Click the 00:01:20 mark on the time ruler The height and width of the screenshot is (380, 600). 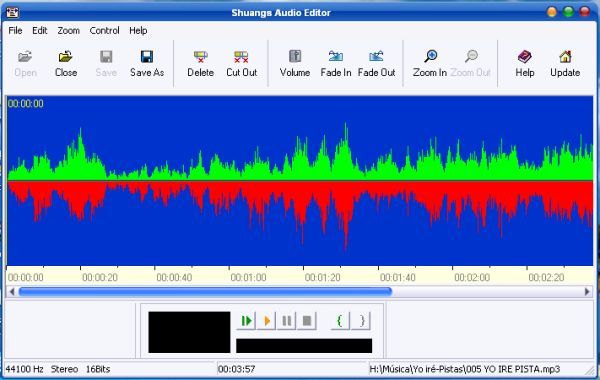click(323, 277)
